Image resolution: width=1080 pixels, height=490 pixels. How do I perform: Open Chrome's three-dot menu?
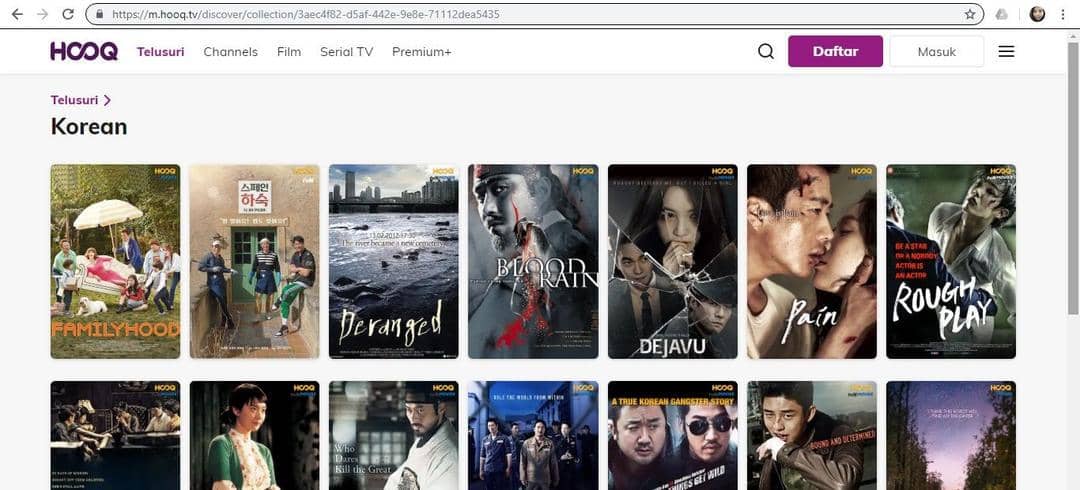click(1063, 15)
